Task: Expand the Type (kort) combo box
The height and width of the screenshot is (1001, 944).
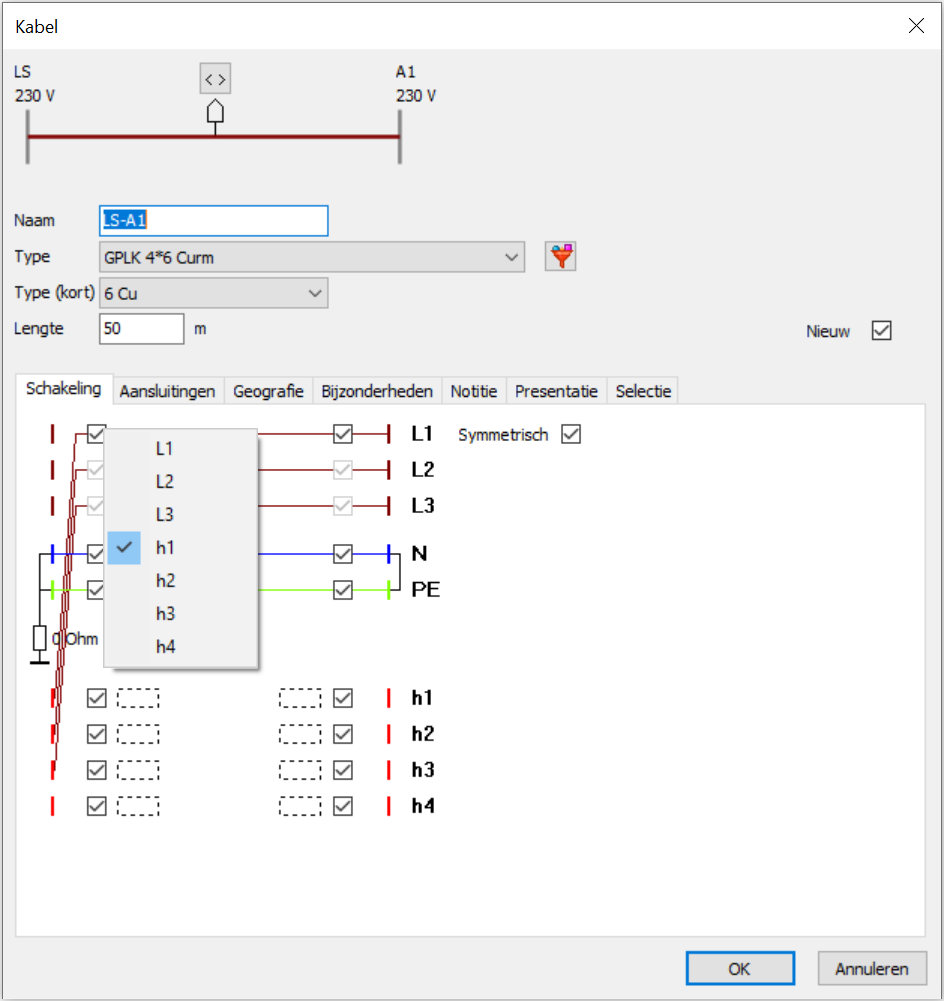Action: (x=214, y=293)
